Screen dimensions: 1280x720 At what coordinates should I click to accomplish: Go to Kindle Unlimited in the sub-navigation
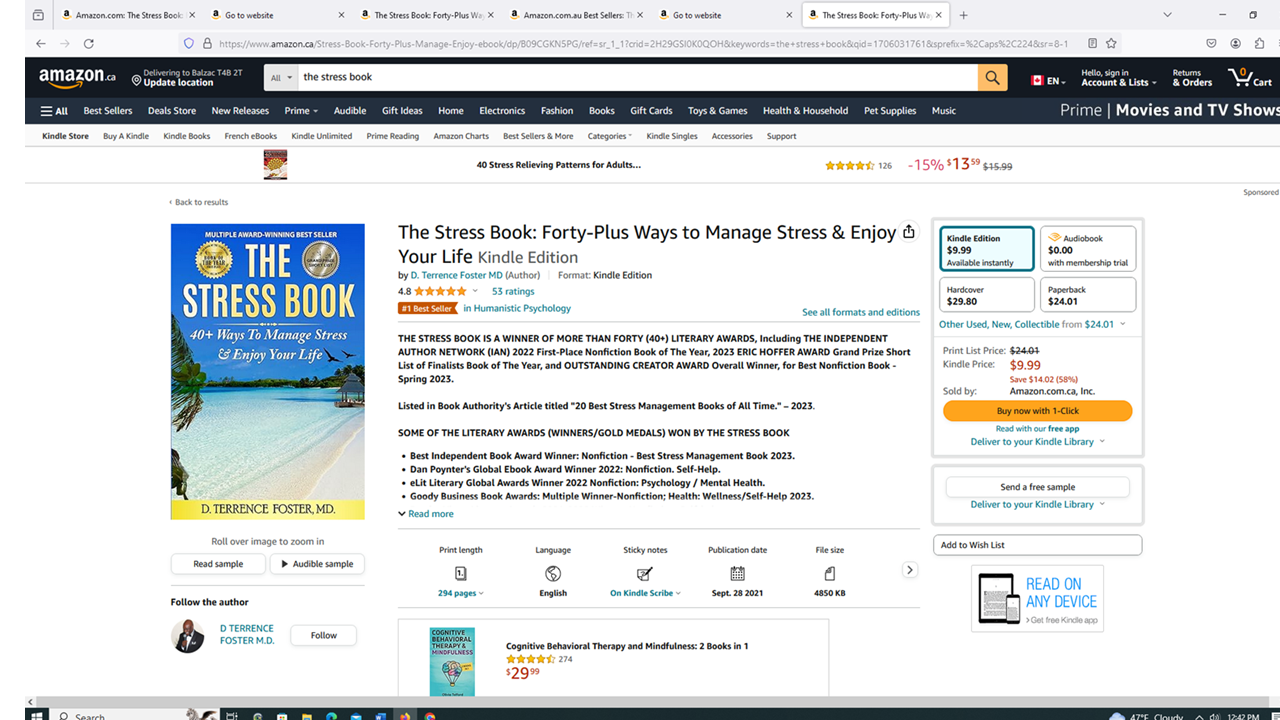[322, 136]
